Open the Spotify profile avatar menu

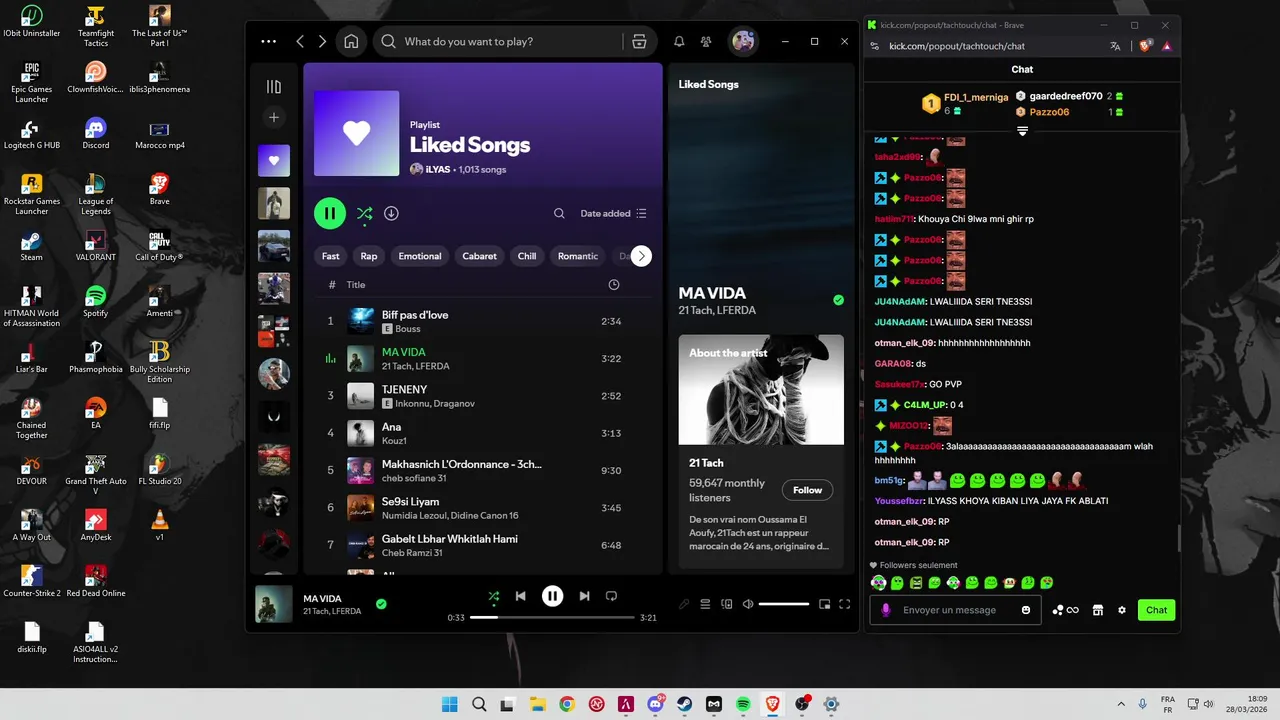743,41
